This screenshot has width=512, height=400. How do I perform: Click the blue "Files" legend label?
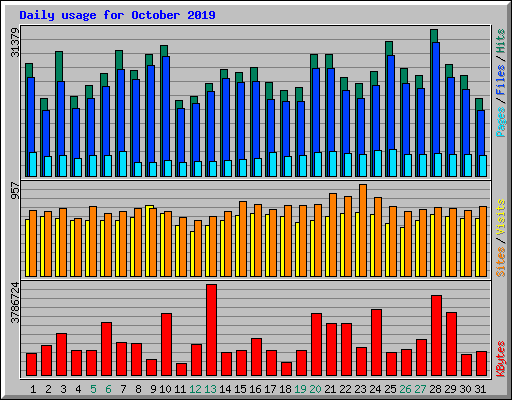[500, 80]
